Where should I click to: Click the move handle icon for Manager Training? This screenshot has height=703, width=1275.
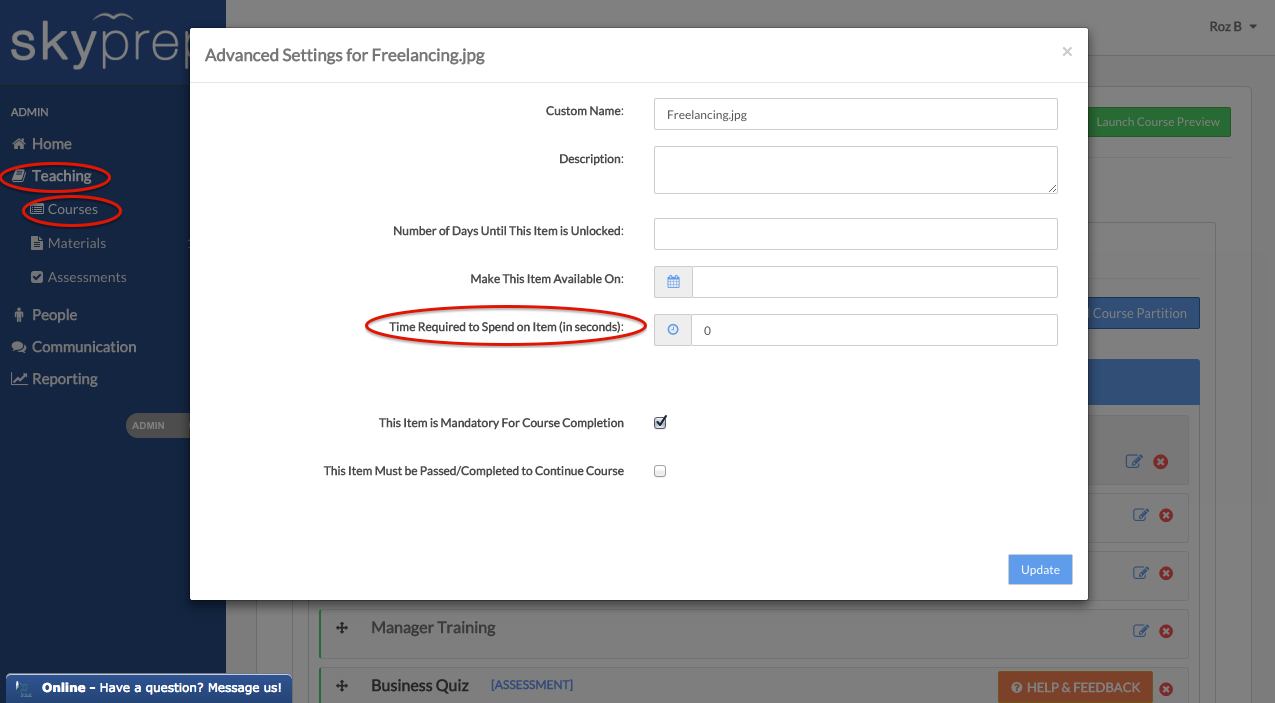pos(342,628)
